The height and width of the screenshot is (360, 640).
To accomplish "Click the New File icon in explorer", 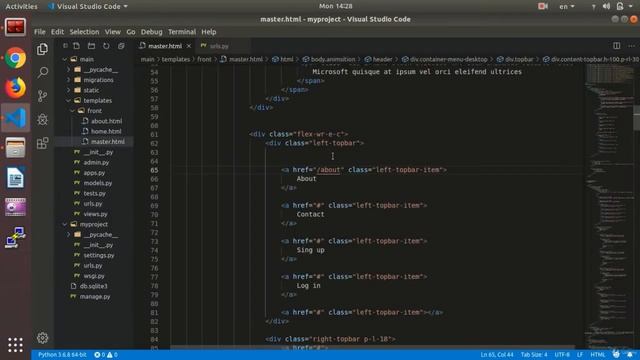I will 76,46.
